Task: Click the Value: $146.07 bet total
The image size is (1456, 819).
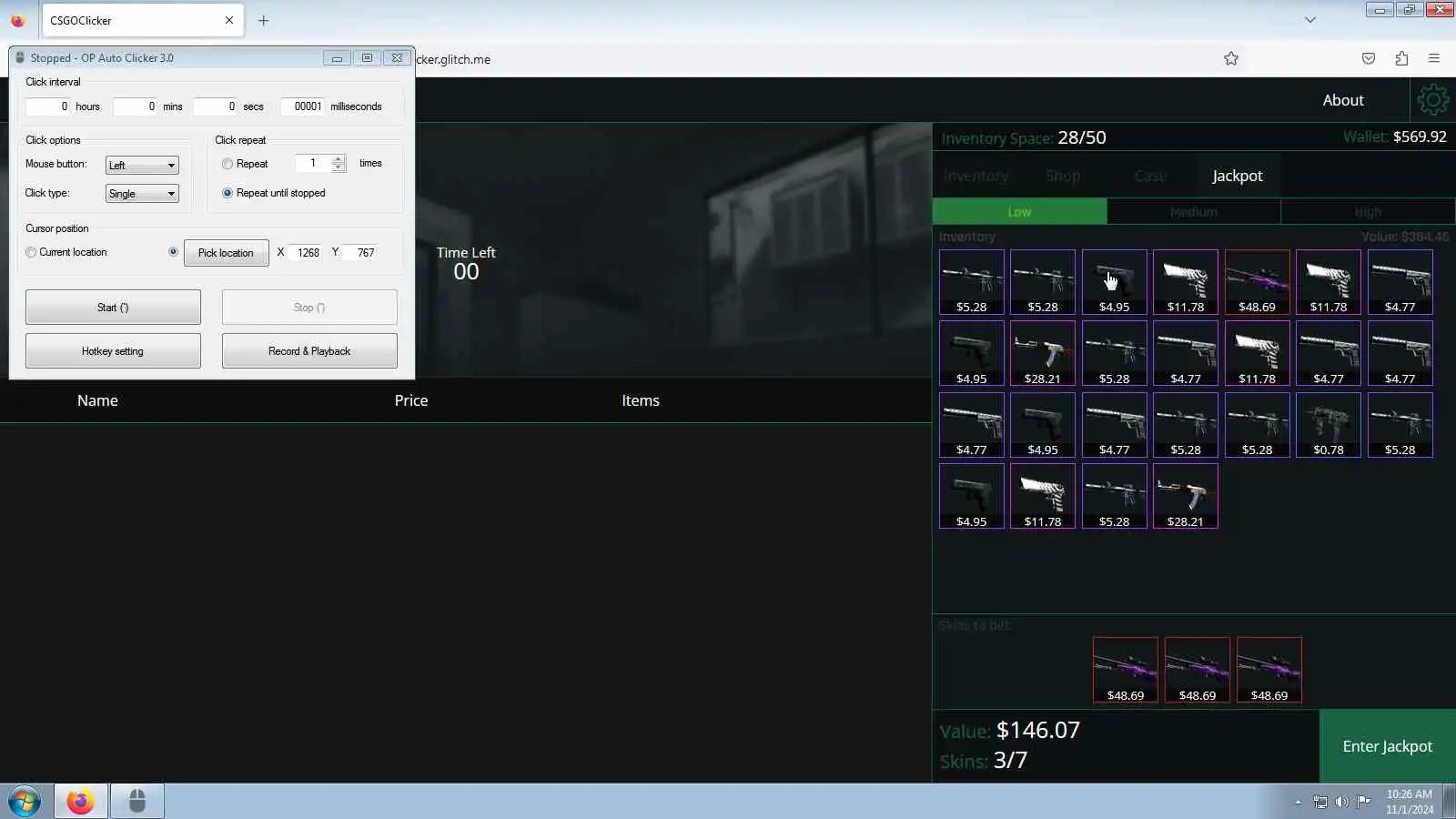Action: tap(1010, 730)
